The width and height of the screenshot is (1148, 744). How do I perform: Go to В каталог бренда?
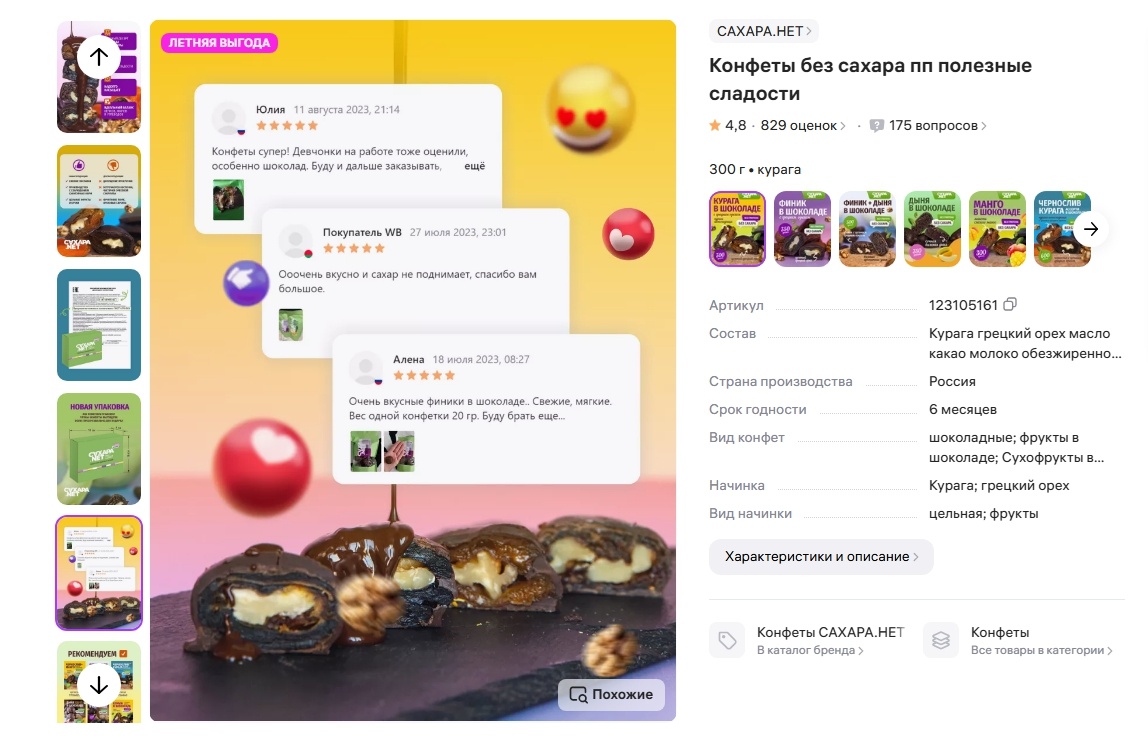tap(810, 650)
